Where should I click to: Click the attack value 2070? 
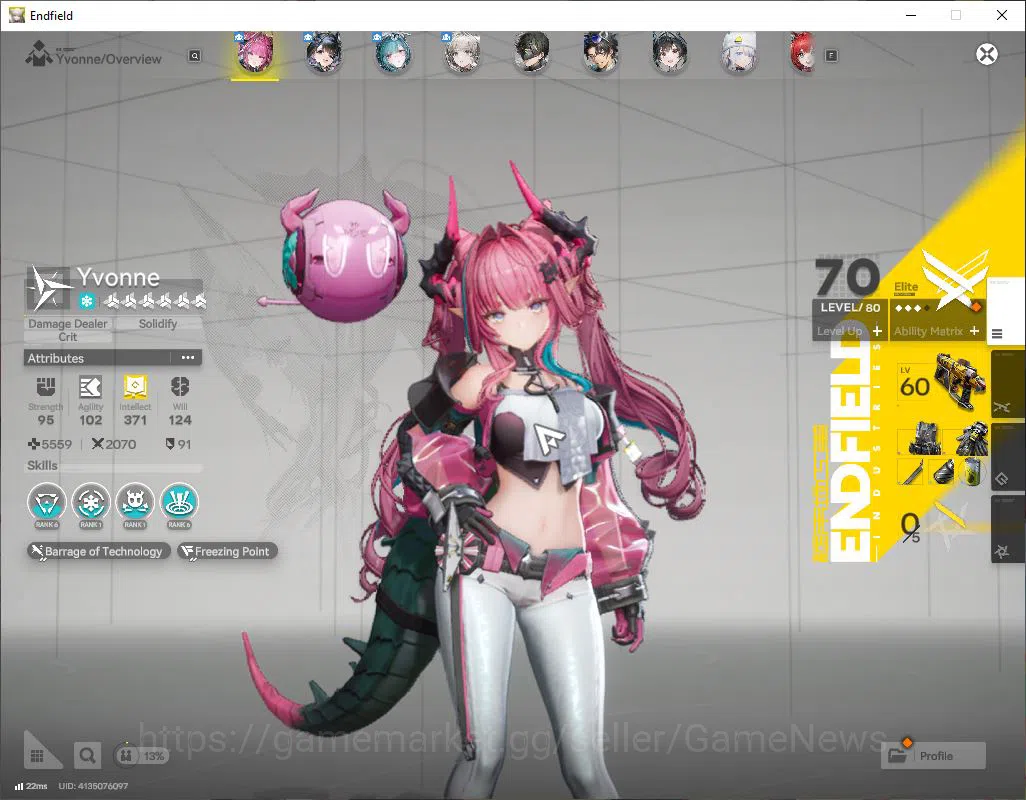114,444
